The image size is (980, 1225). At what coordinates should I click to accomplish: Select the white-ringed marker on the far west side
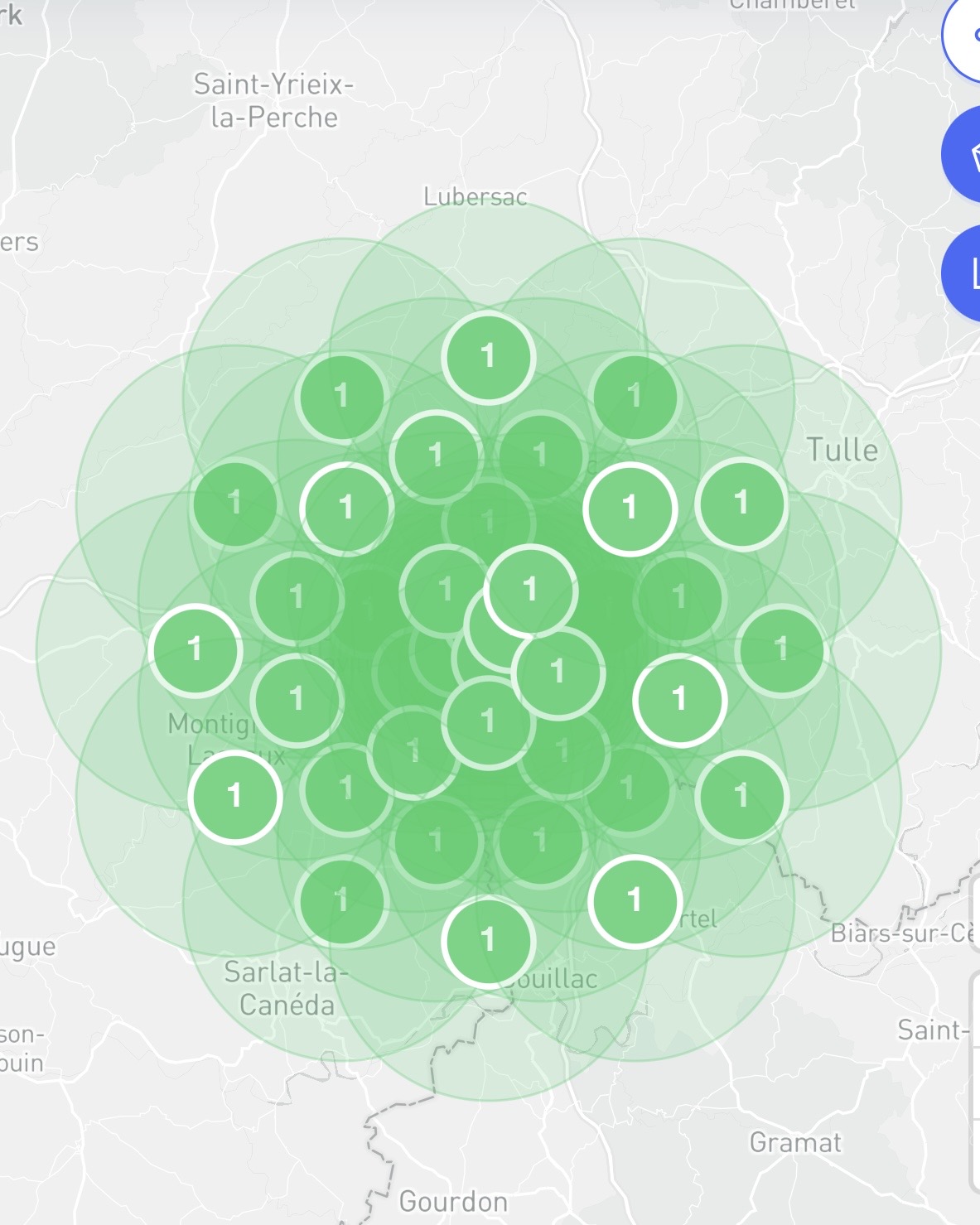[x=197, y=649]
